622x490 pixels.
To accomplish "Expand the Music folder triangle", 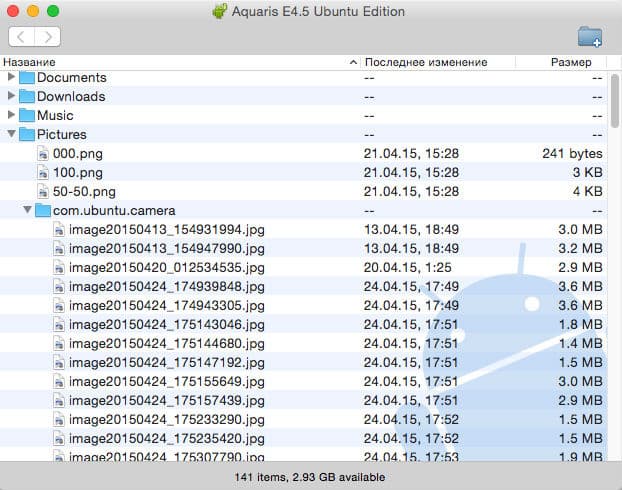I will 11,115.
